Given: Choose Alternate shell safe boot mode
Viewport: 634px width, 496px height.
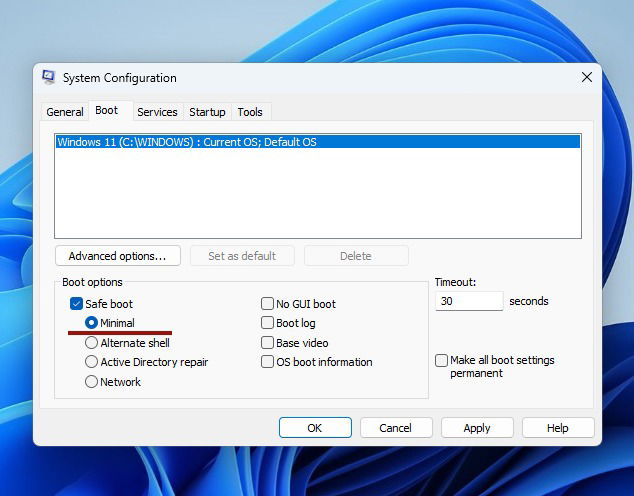Looking at the screenshot, I should click(x=91, y=342).
